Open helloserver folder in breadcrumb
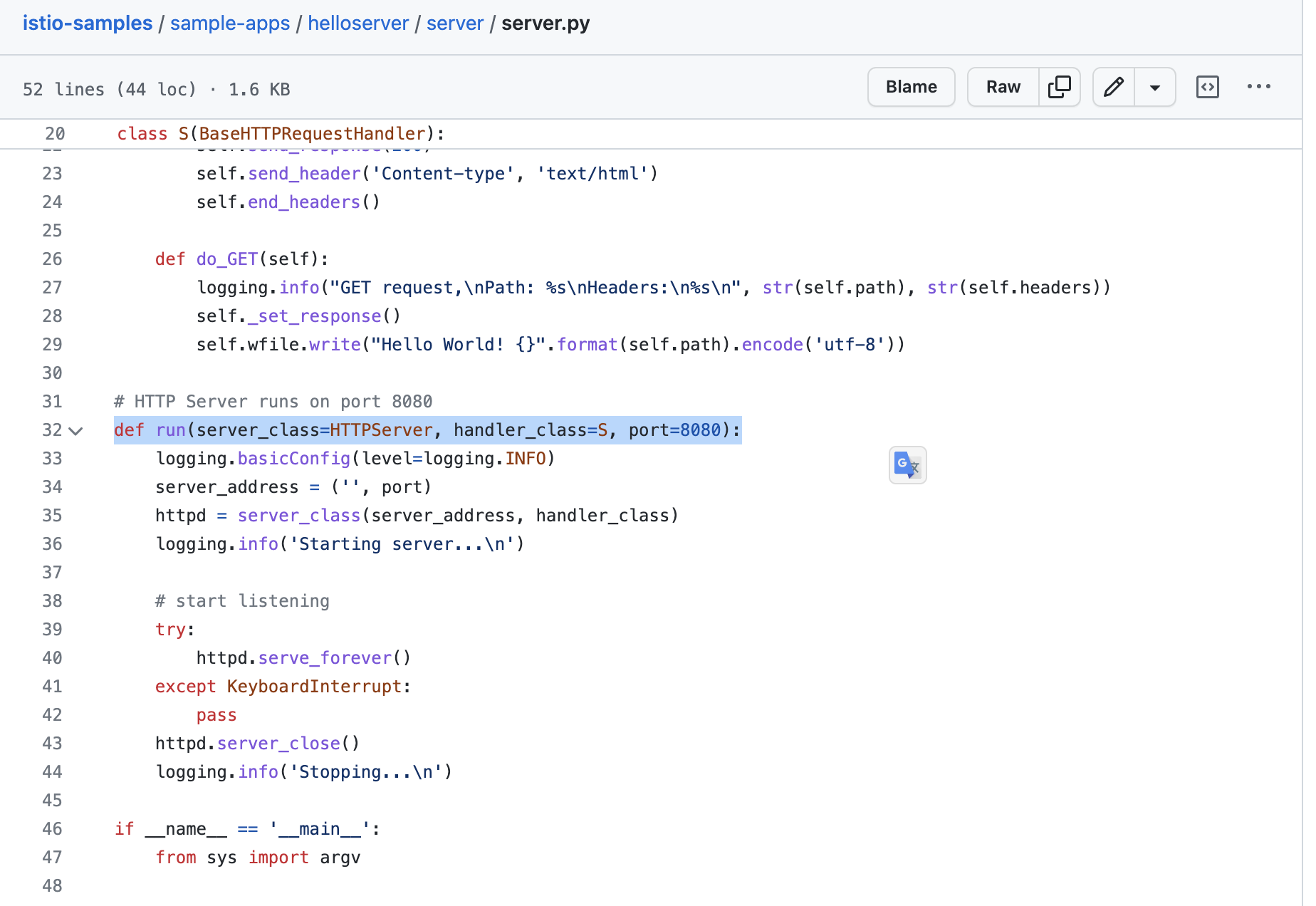Screen dimensions: 1316x906 [x=358, y=24]
